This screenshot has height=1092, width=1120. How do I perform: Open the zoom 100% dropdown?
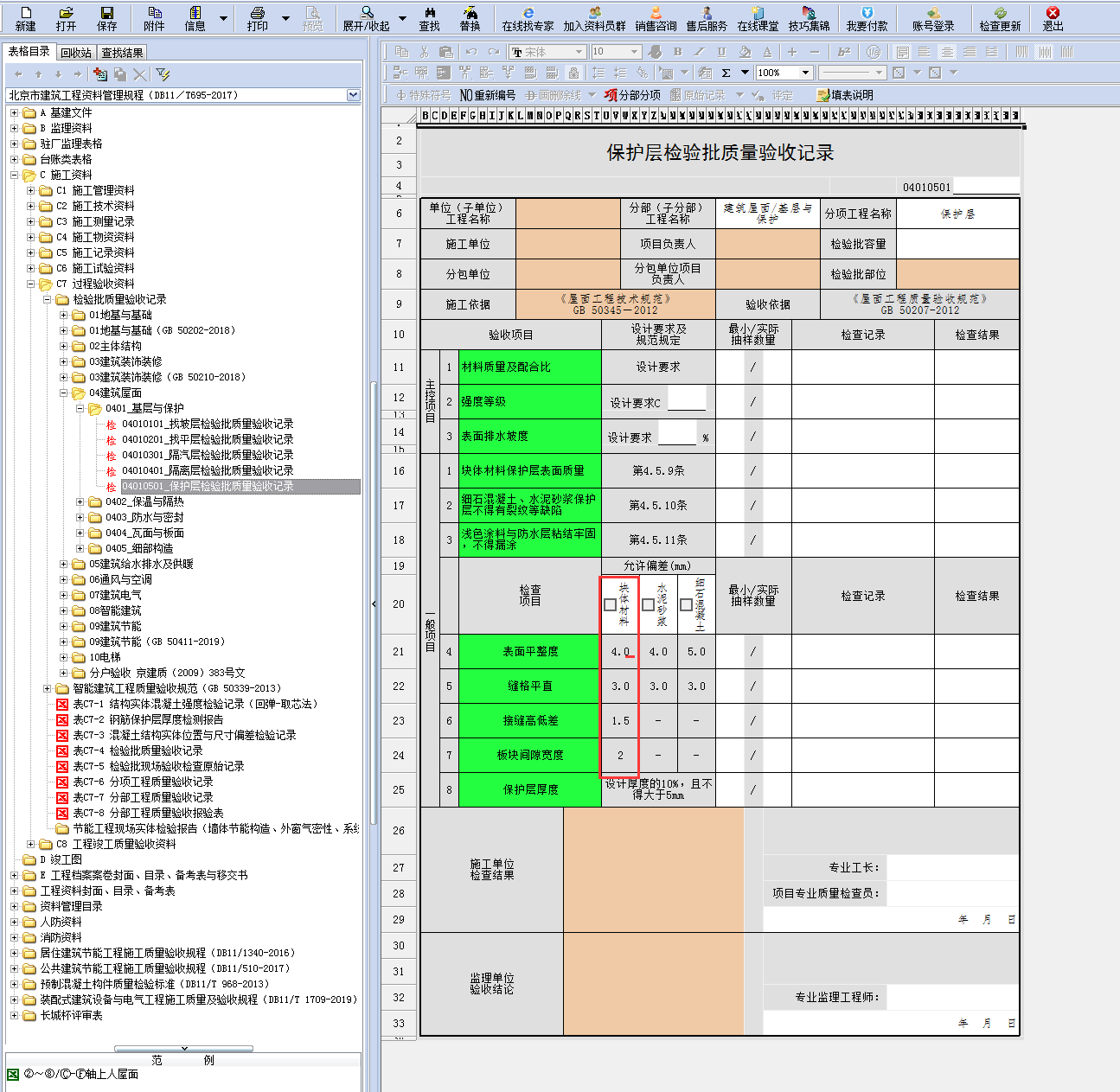click(x=805, y=73)
